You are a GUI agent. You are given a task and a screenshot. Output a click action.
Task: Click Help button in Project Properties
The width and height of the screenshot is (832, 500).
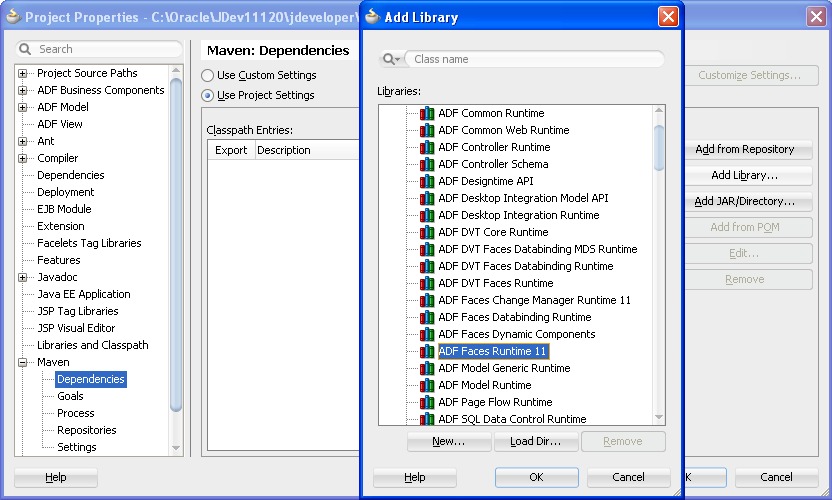56,477
